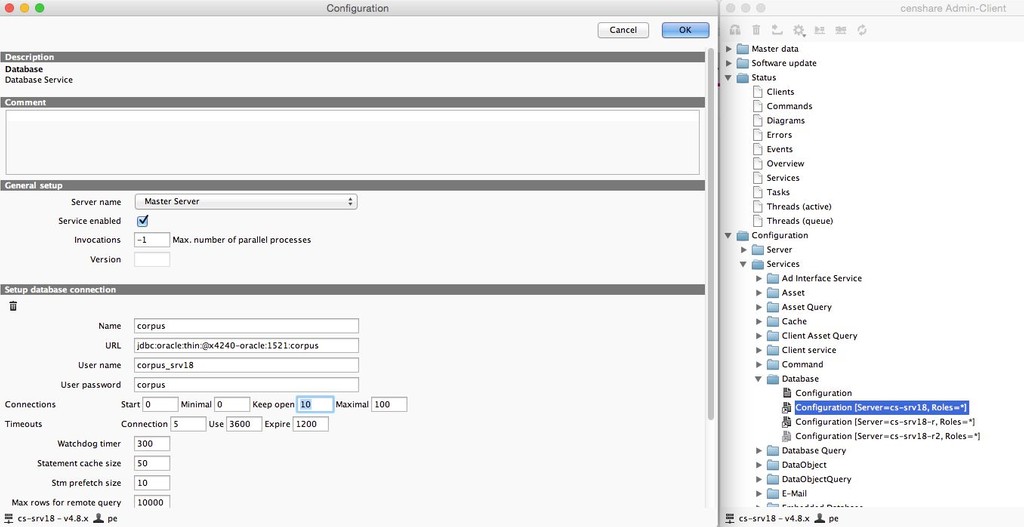The width and height of the screenshot is (1024, 527).
Task: Click in the Comment text area
Action: 352,141
